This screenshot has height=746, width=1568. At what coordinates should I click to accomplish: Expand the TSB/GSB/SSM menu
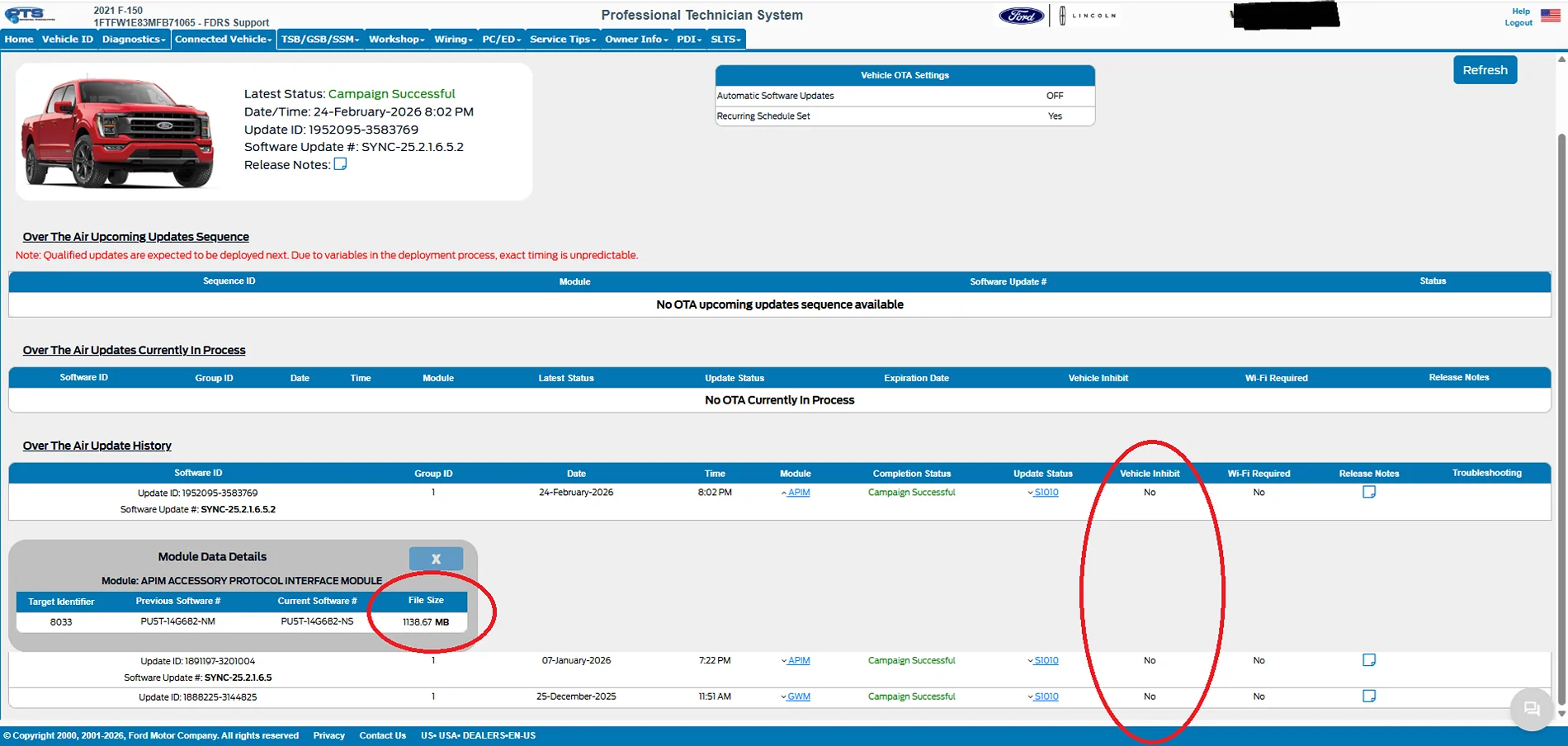pos(320,39)
